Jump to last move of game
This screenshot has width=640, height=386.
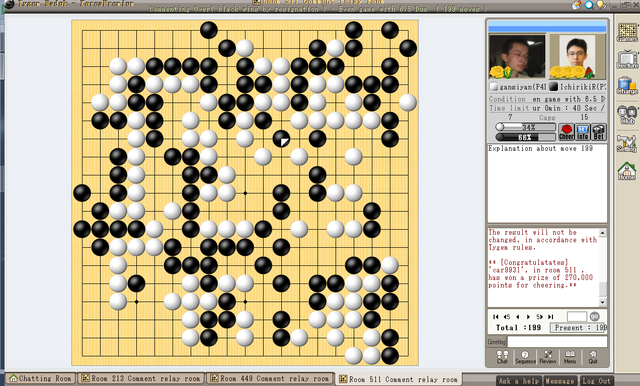coord(551,317)
